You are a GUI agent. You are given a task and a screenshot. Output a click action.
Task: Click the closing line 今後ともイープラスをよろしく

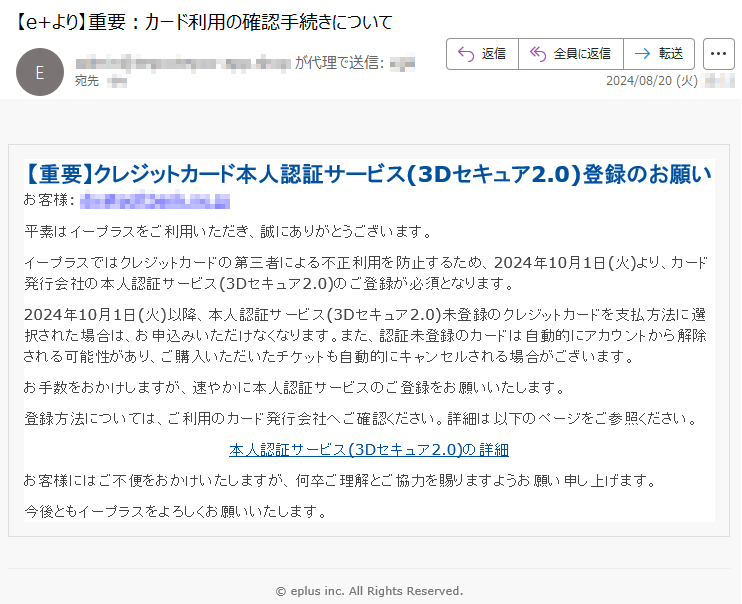coord(175,511)
